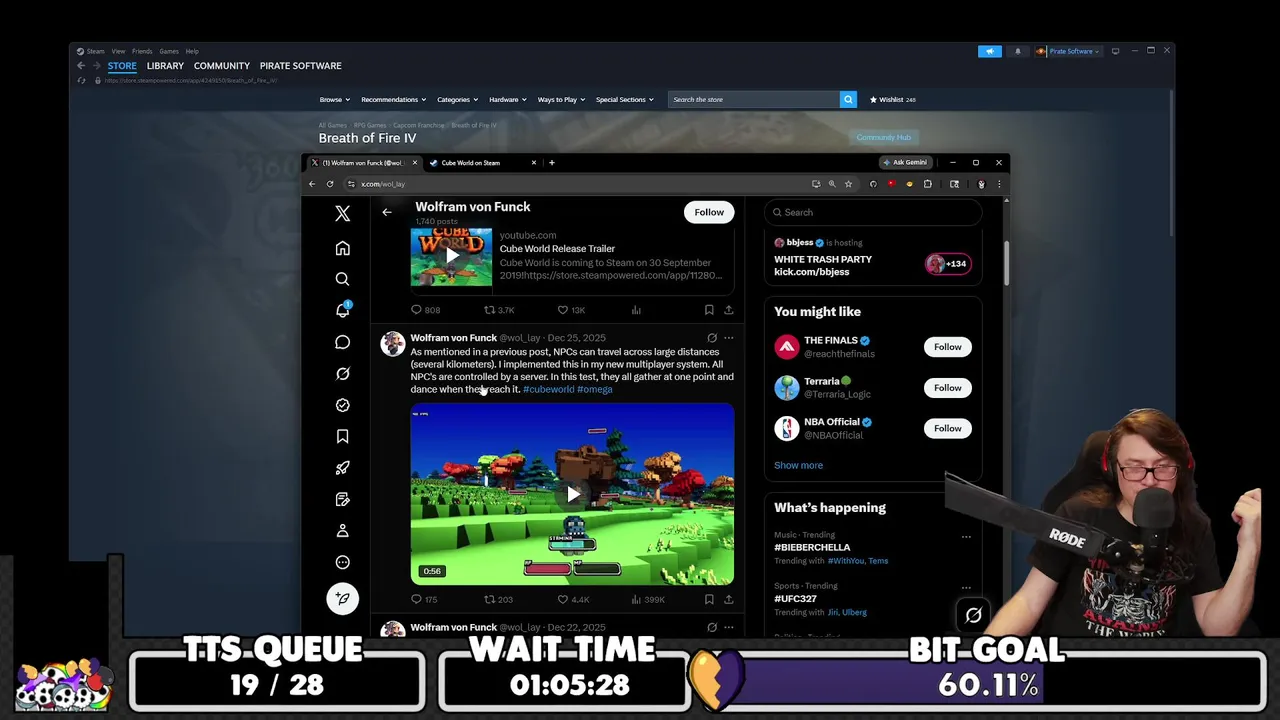Play the NPC gathering video

tap(572, 494)
